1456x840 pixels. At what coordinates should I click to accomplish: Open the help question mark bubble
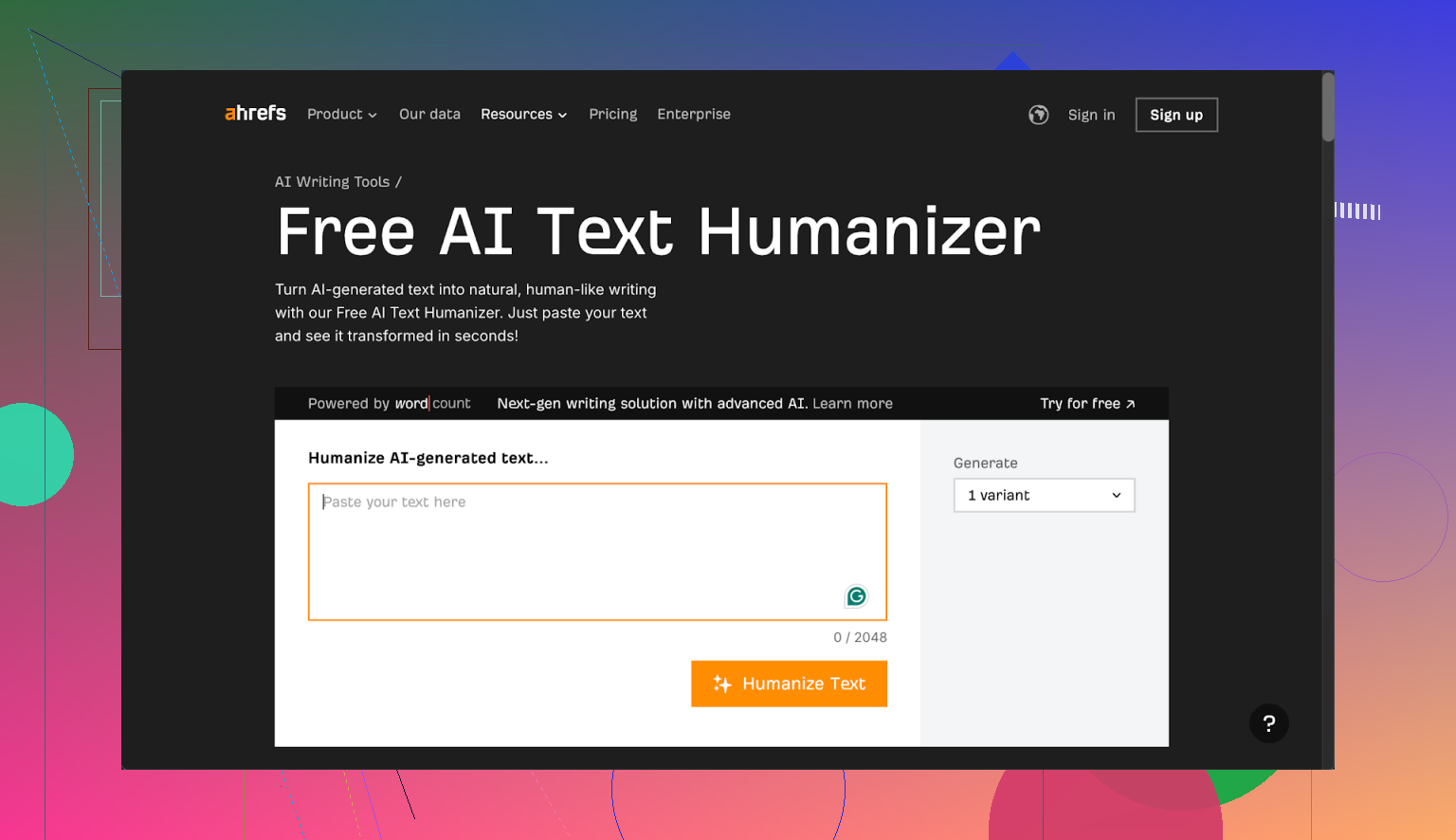point(1268,723)
